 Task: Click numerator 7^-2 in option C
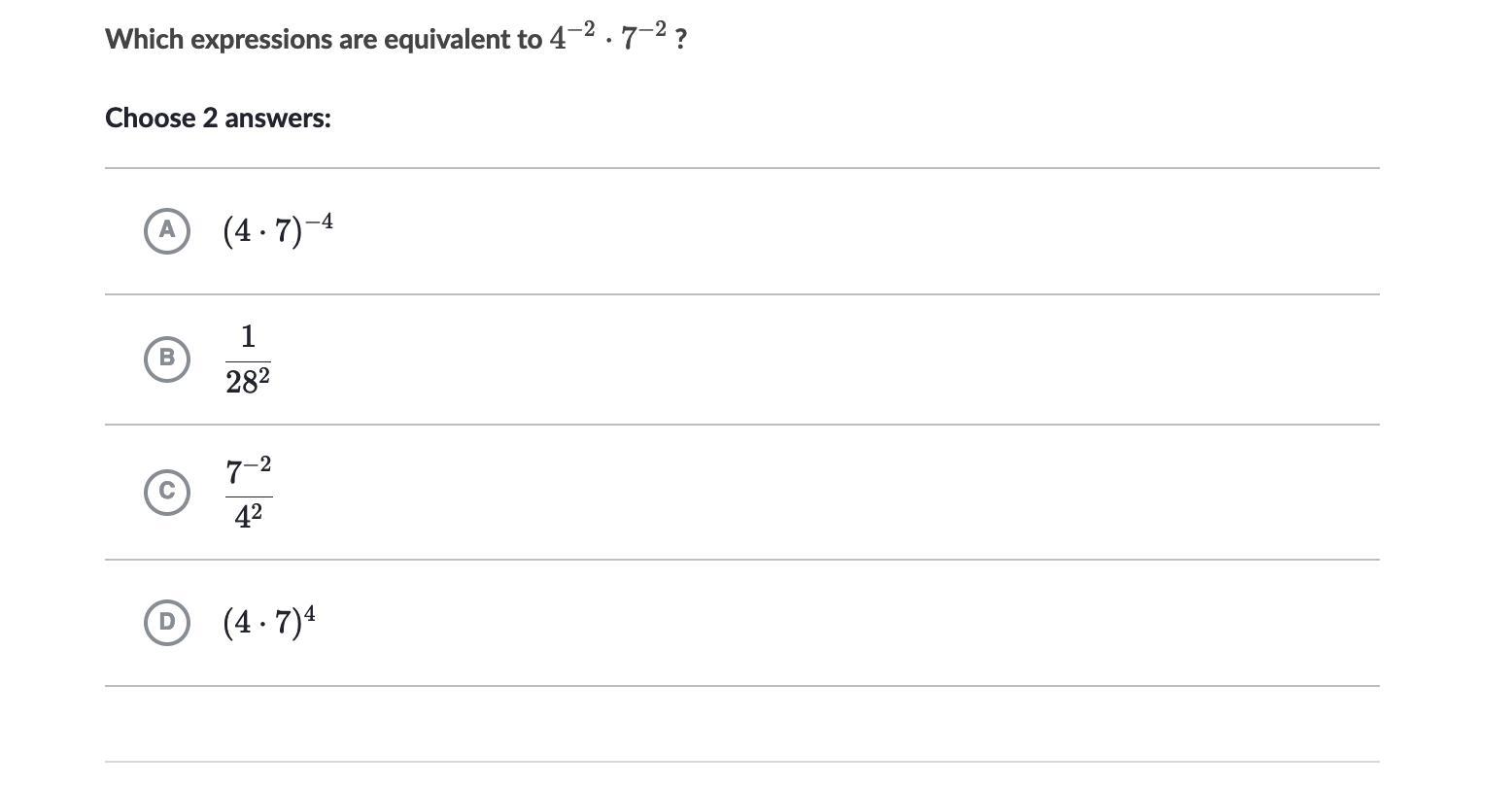pos(249,471)
